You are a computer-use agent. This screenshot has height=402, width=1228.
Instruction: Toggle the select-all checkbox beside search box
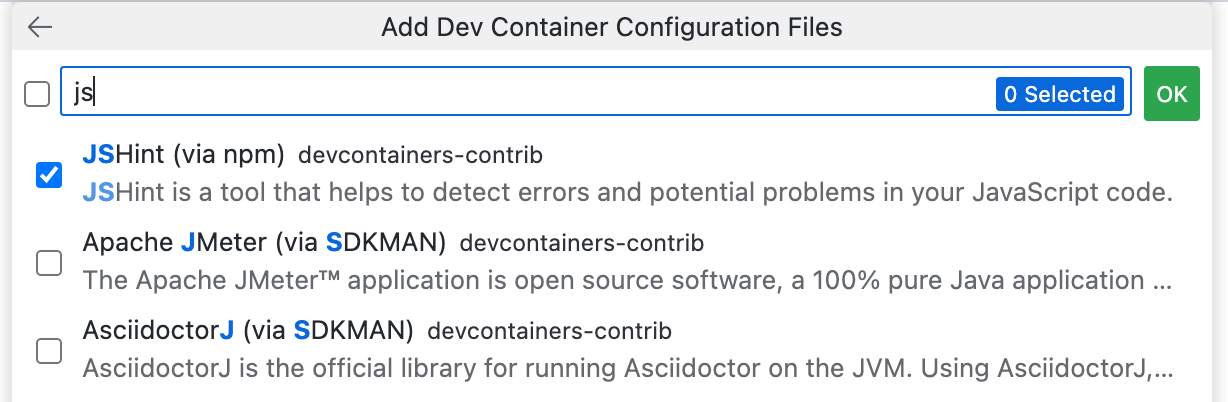[x=37, y=95]
